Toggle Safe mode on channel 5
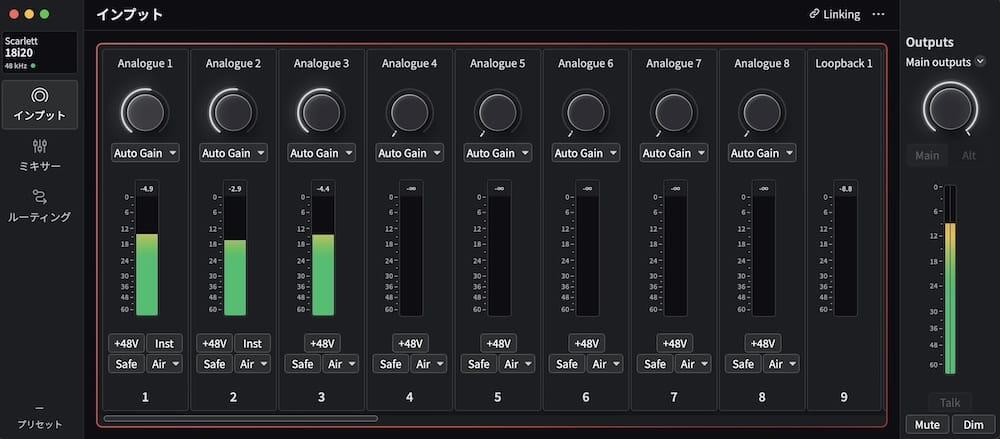The height and width of the screenshot is (439, 1000). [478, 364]
